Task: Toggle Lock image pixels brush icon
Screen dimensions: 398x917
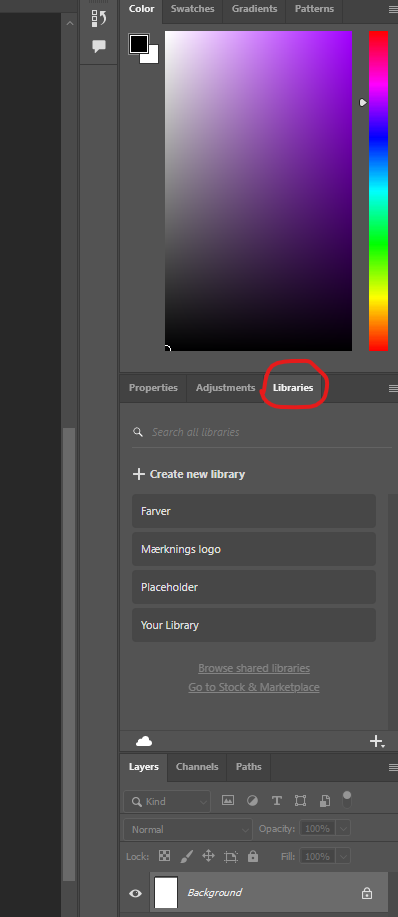Action: [186, 856]
